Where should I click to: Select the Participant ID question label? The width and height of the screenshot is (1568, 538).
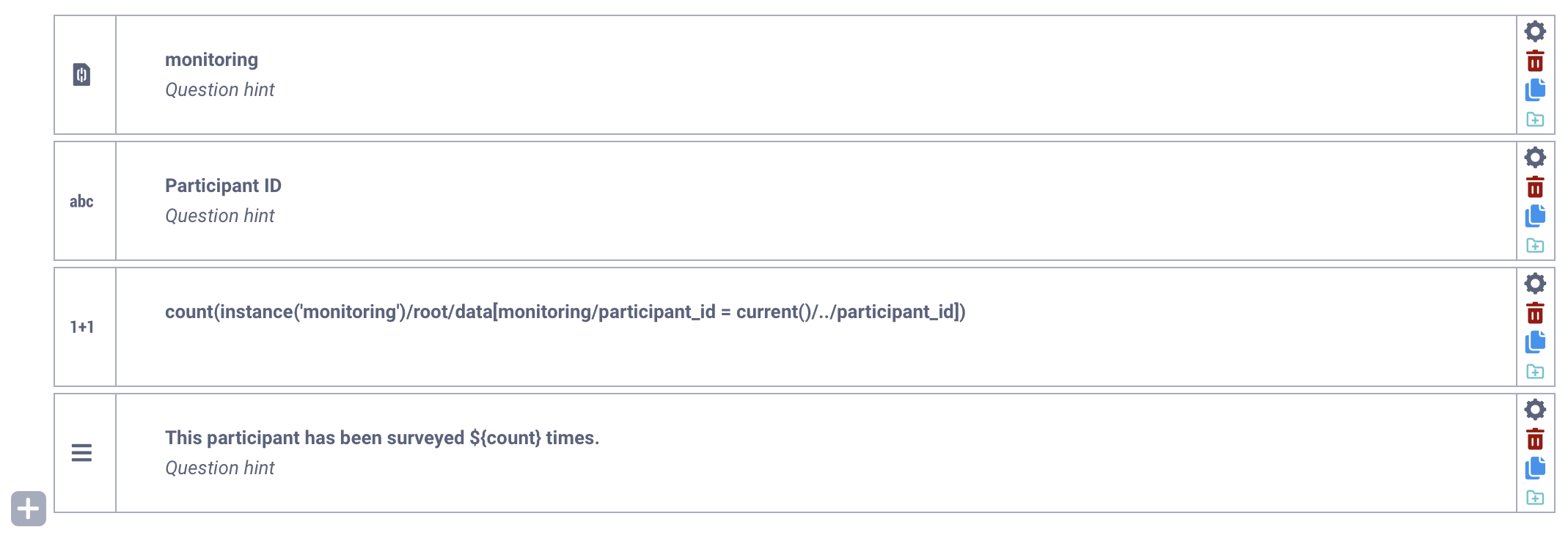point(223,185)
